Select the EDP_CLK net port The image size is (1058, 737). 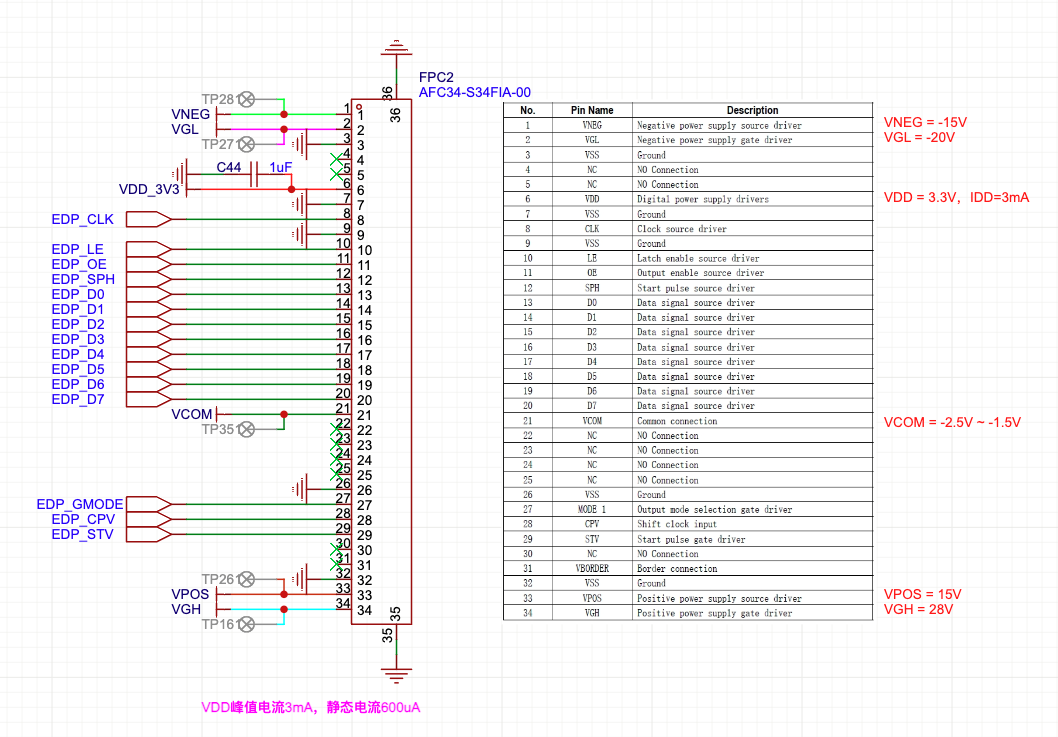tap(148, 219)
